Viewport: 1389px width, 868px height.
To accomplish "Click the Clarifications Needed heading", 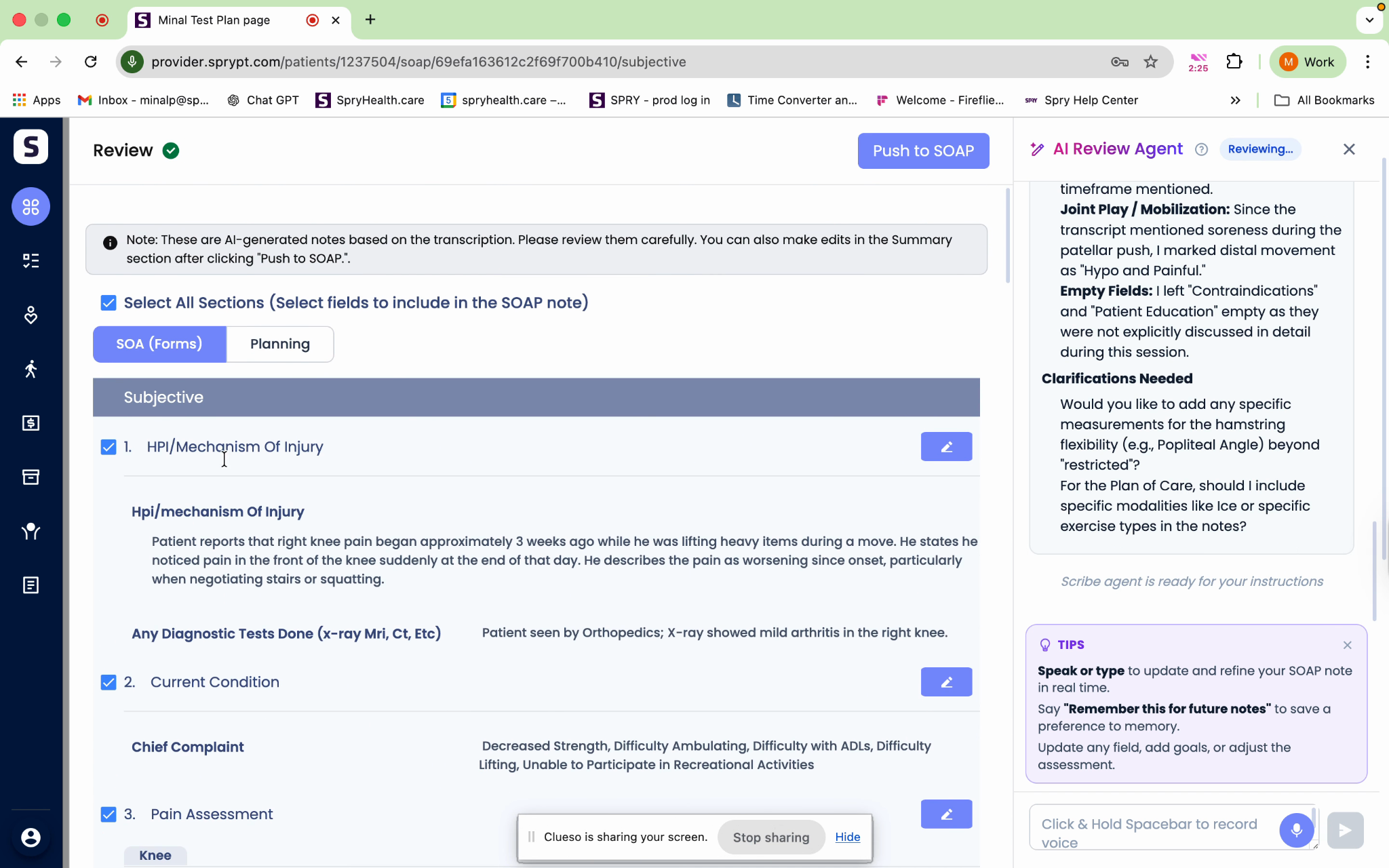I will [1117, 378].
